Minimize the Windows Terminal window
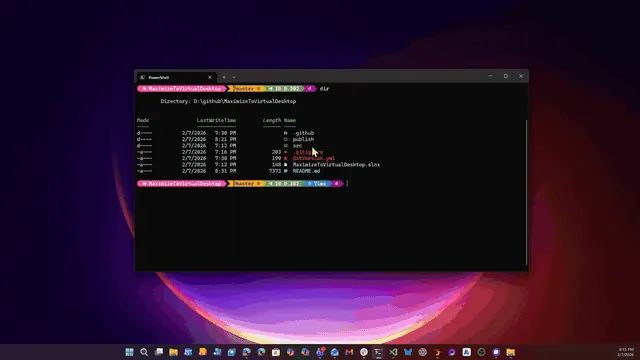Viewport: 640px width, 360px height. coord(490,76)
